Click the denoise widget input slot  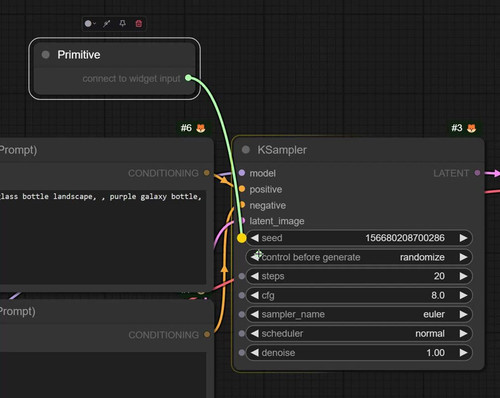pyautogui.click(x=242, y=353)
